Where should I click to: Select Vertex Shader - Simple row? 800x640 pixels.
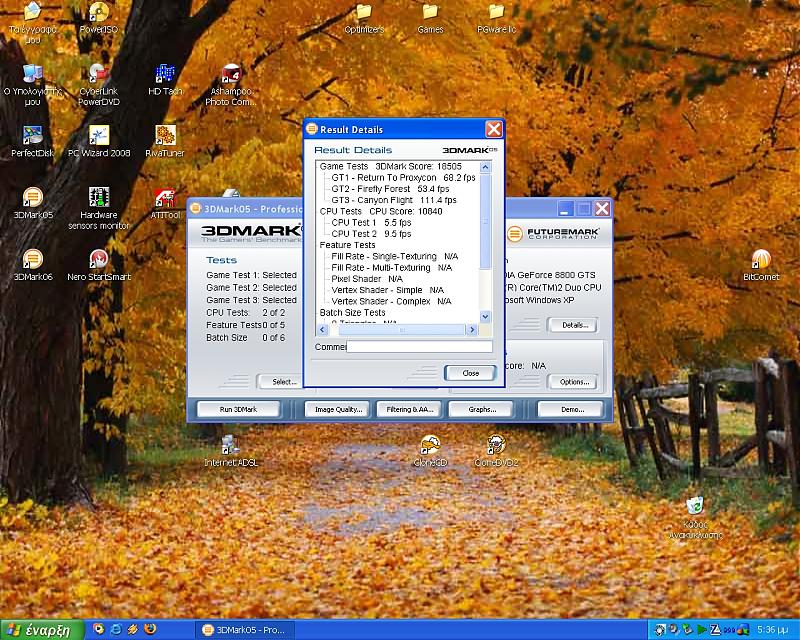click(x=387, y=290)
